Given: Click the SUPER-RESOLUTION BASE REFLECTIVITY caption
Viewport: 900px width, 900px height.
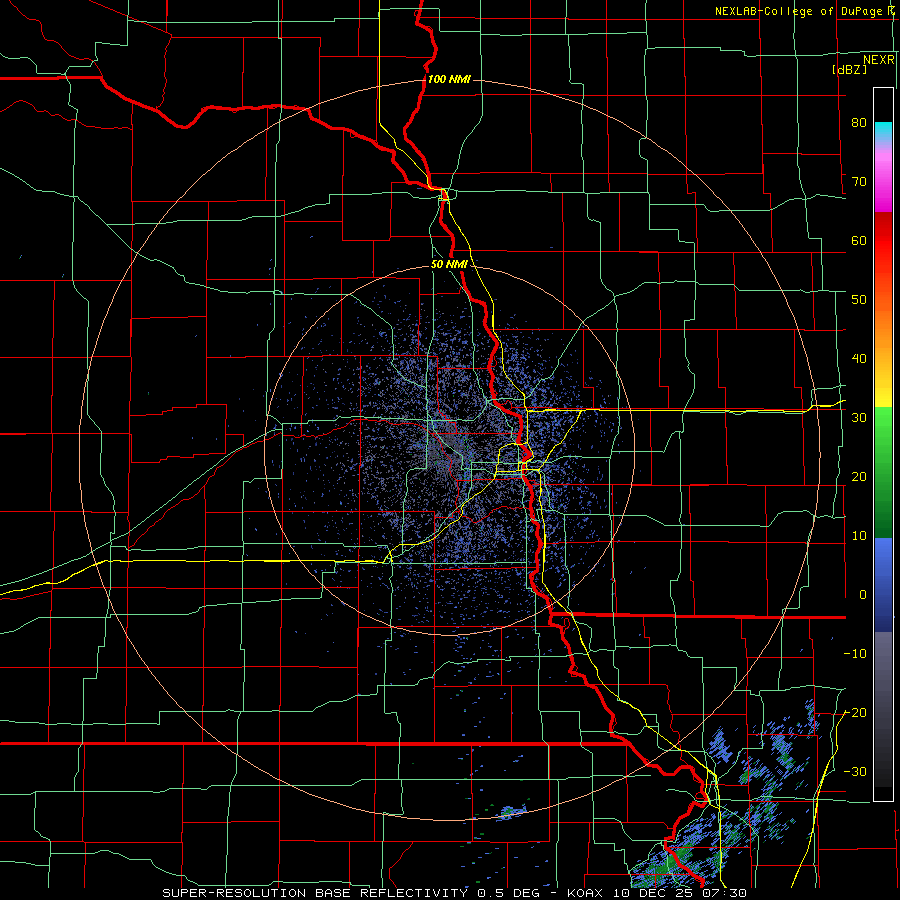Looking at the screenshot, I should 315,893.
